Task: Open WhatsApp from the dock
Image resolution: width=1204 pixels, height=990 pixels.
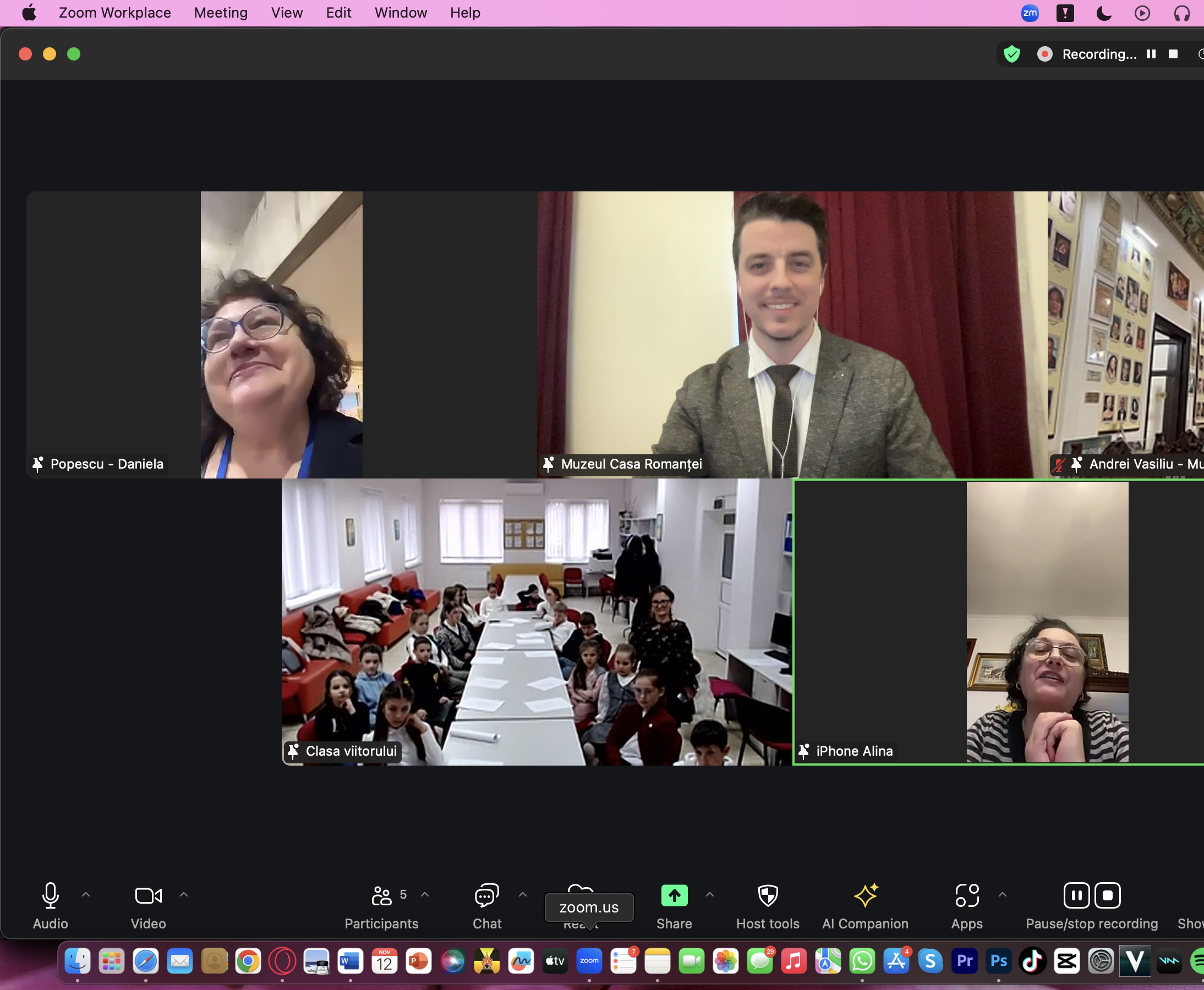Action: [862, 961]
